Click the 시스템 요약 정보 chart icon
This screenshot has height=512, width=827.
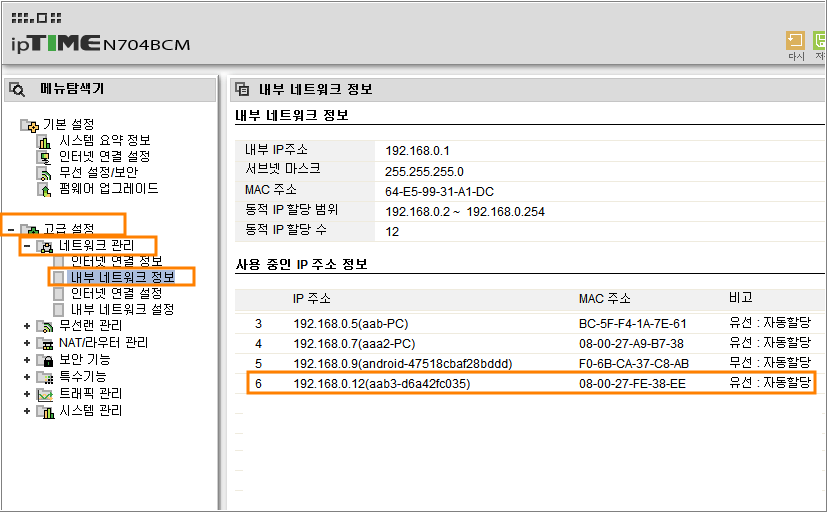point(45,141)
